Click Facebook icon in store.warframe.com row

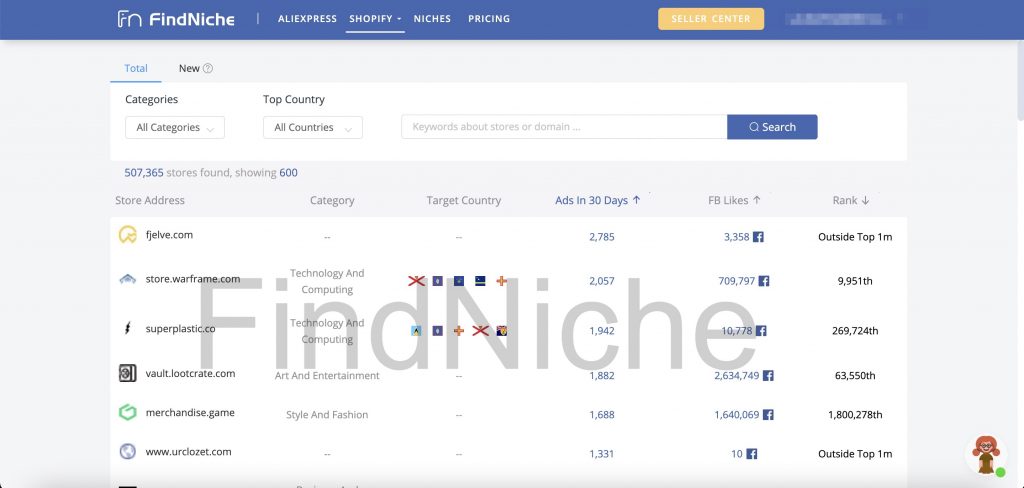763,281
